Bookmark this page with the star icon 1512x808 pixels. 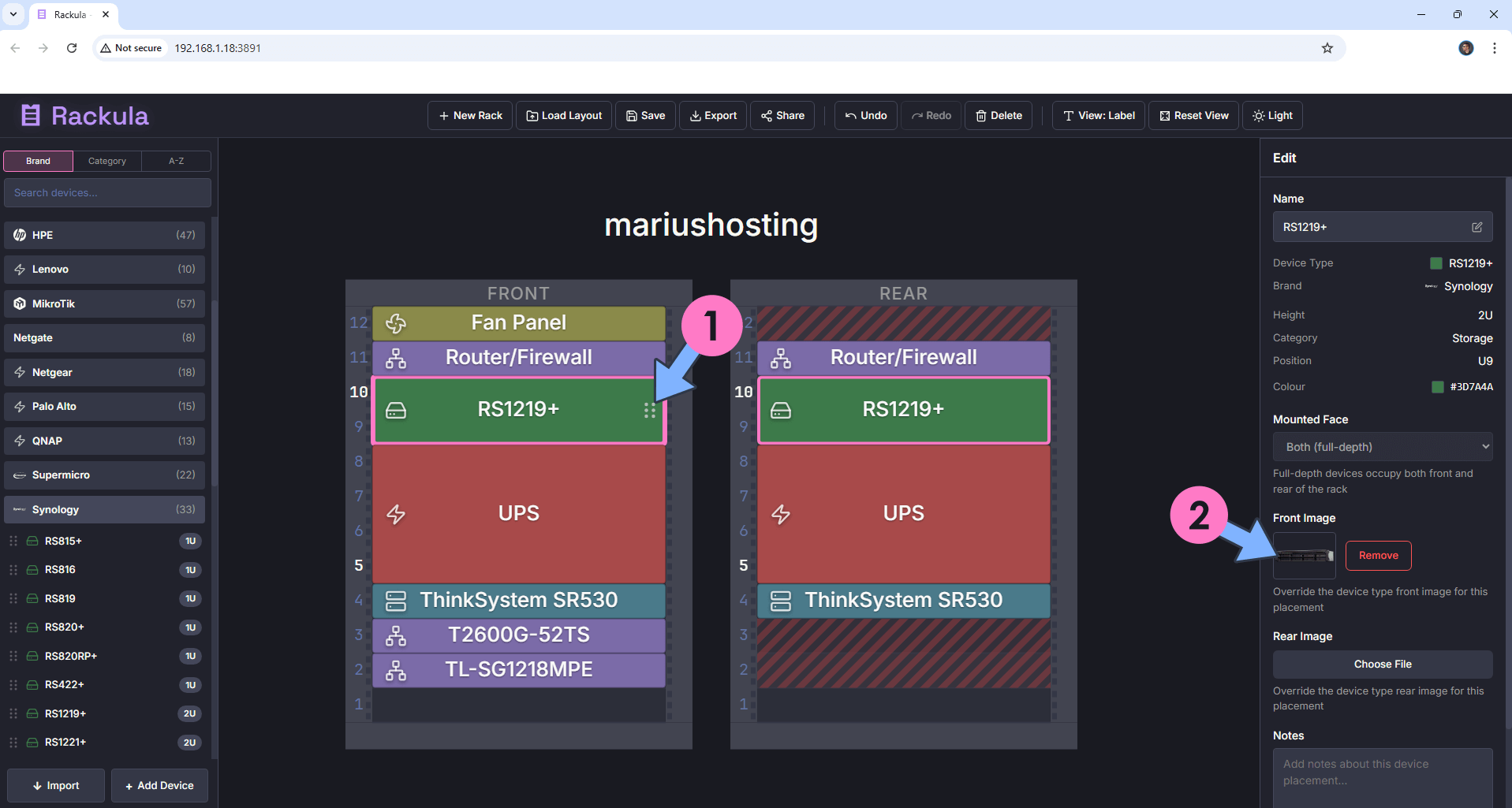tap(1327, 48)
